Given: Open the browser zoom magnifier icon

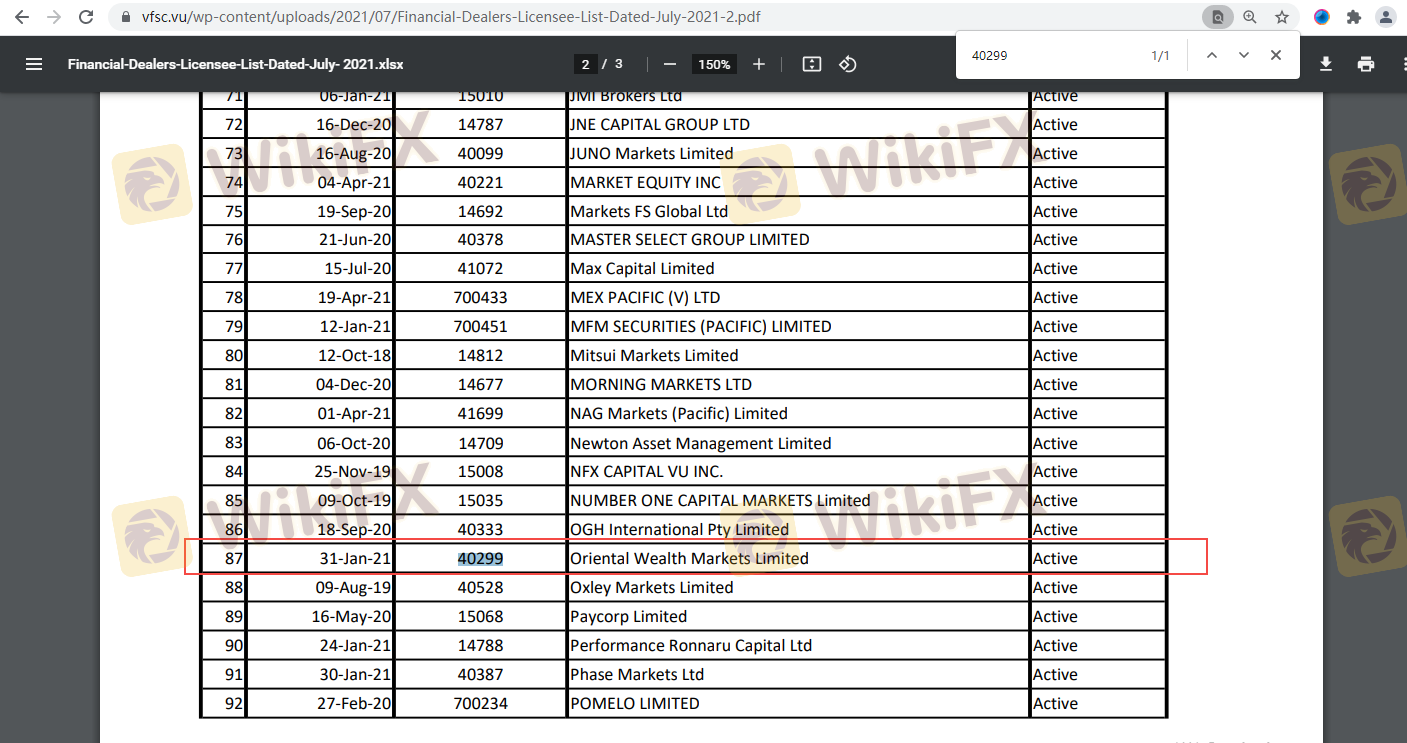Looking at the screenshot, I should click(1250, 17).
